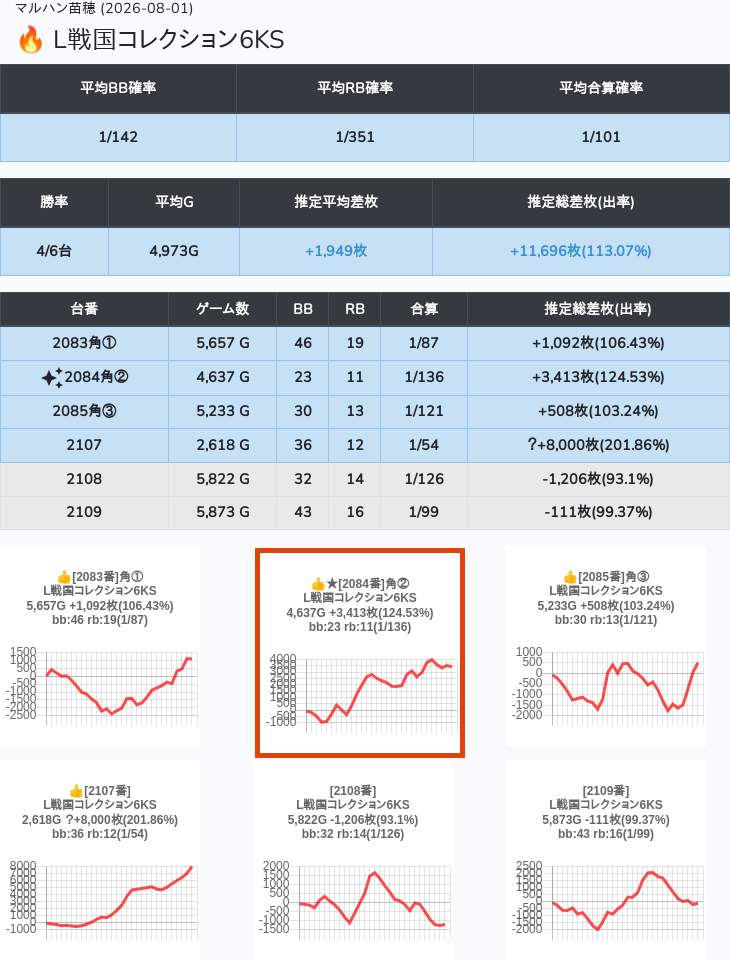Image resolution: width=730 pixels, height=960 pixels.
Task: Click the ゲーム数 column header
Action: [223, 309]
